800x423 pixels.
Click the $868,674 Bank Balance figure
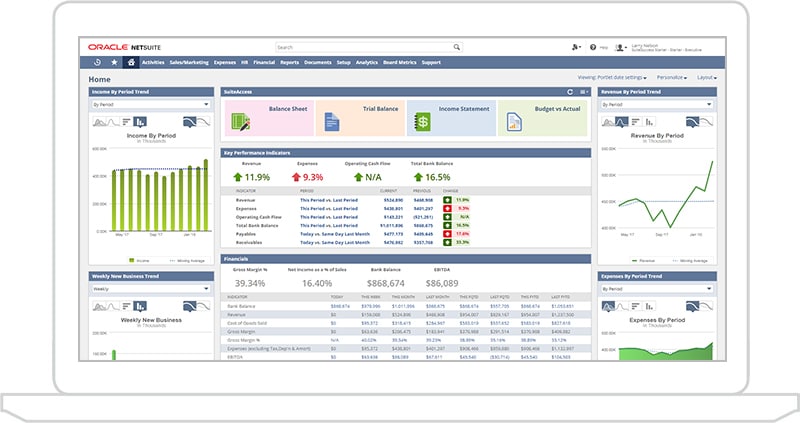(386, 283)
